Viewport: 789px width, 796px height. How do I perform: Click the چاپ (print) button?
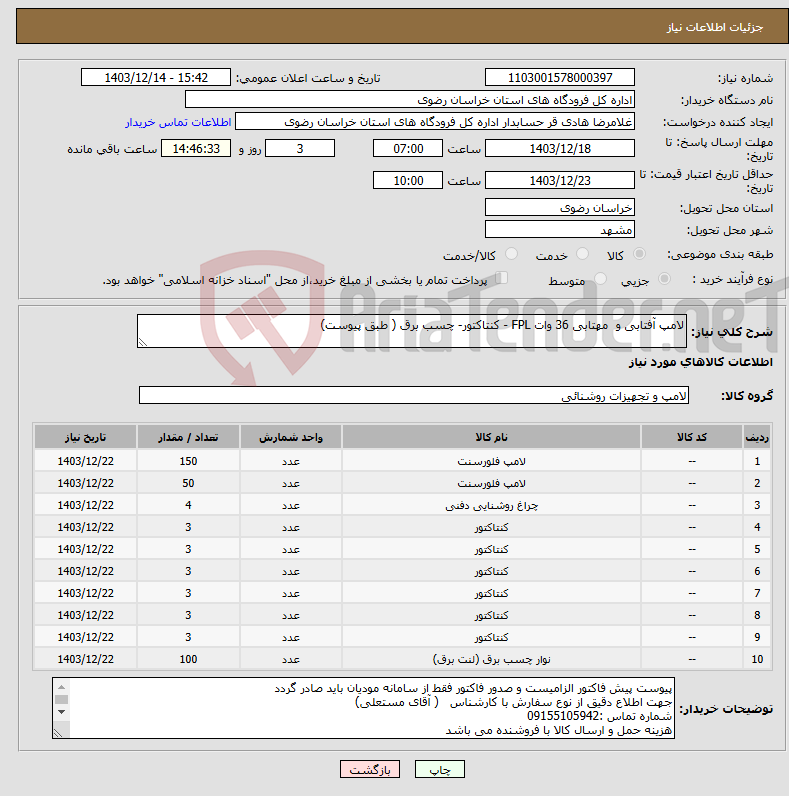point(440,770)
